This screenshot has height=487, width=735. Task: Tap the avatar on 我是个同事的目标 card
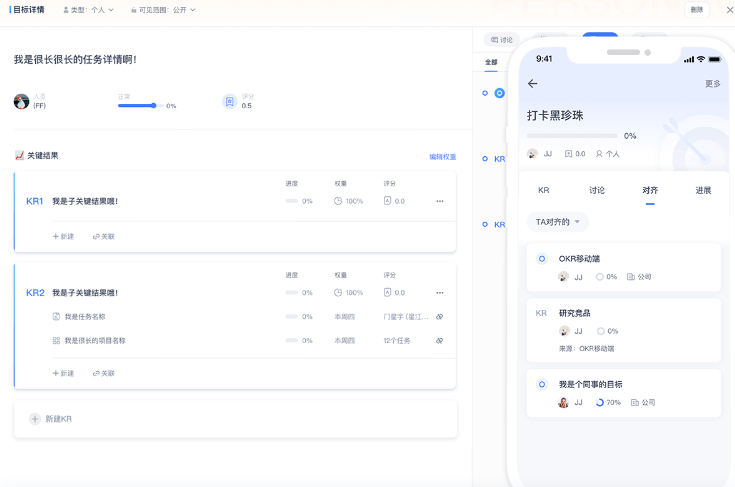pos(563,402)
